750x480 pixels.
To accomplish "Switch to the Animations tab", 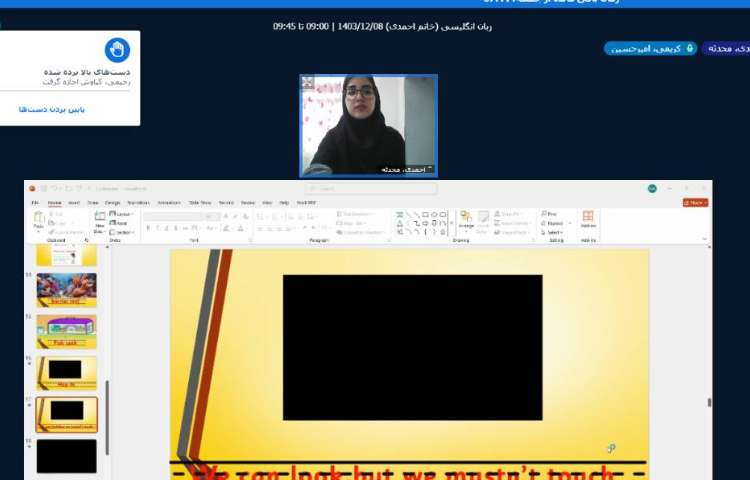I will point(169,203).
